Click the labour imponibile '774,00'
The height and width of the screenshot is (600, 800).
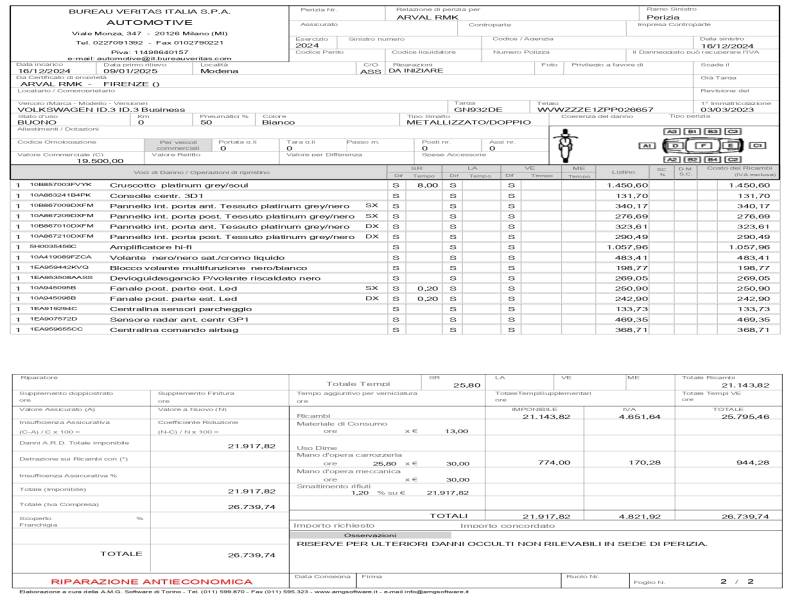pyautogui.click(x=554, y=462)
